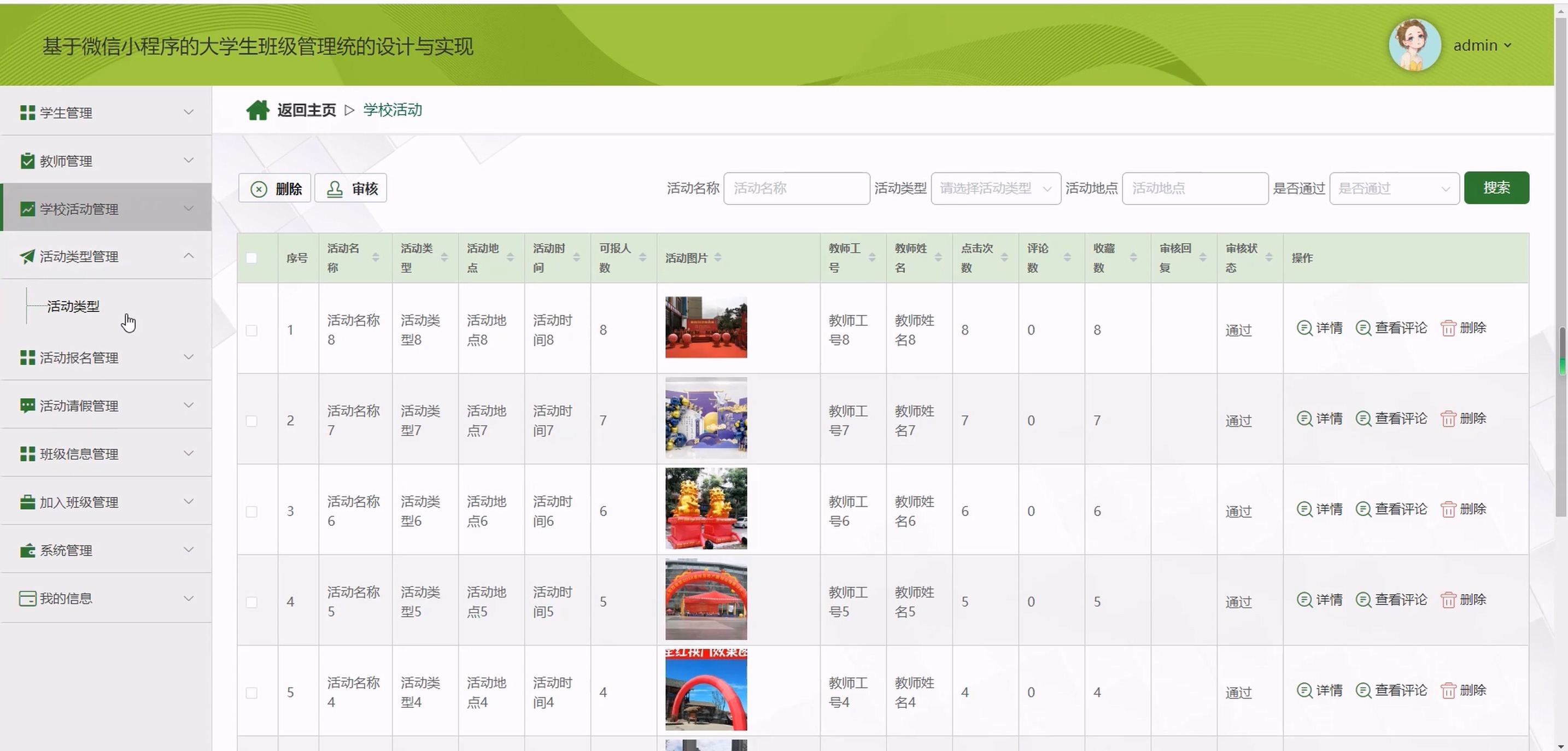This screenshot has width=1568, height=751.
Task: Open the 活动类型 filter dropdown
Action: point(996,188)
